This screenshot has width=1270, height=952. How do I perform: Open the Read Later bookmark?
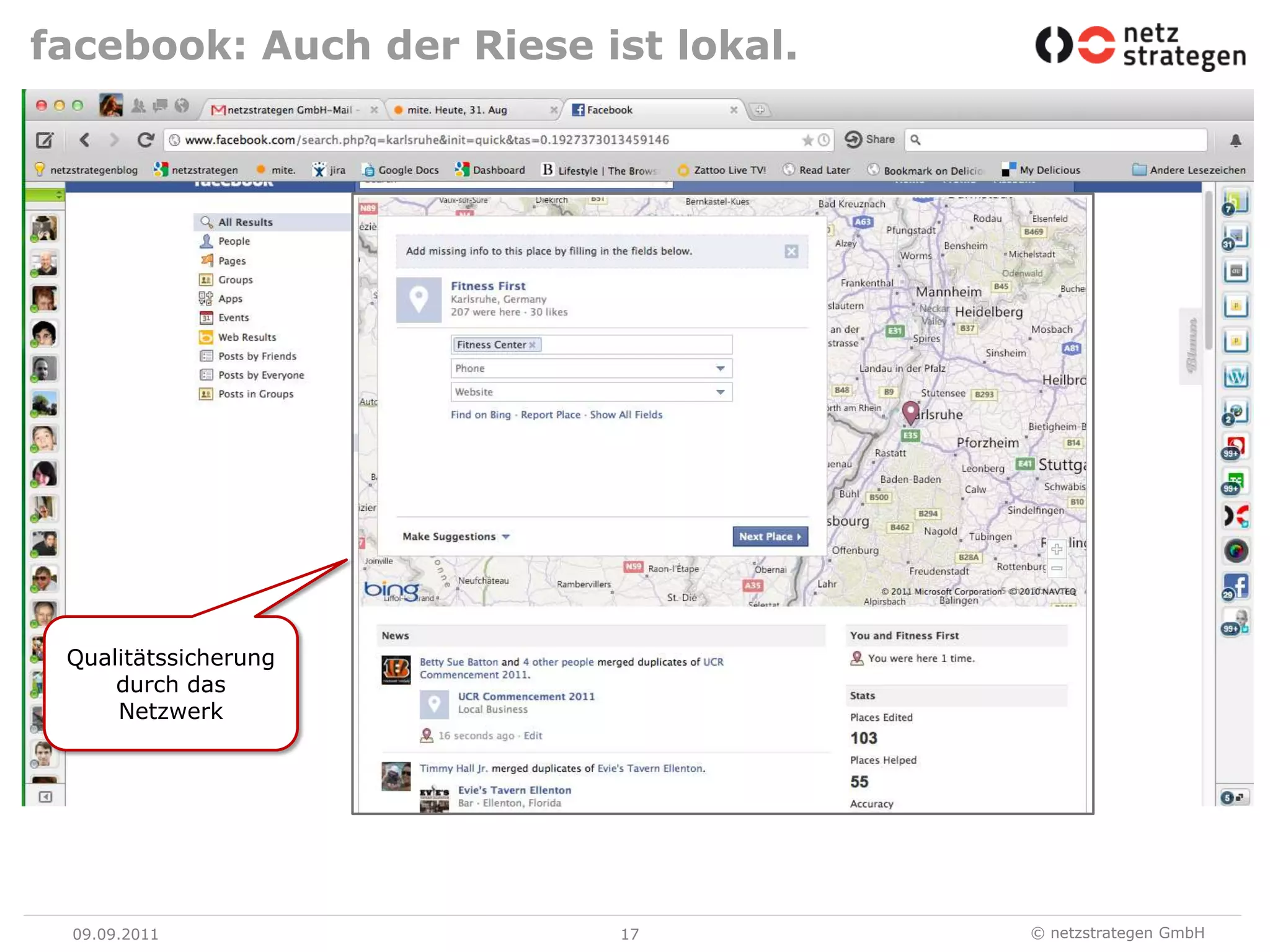point(816,170)
